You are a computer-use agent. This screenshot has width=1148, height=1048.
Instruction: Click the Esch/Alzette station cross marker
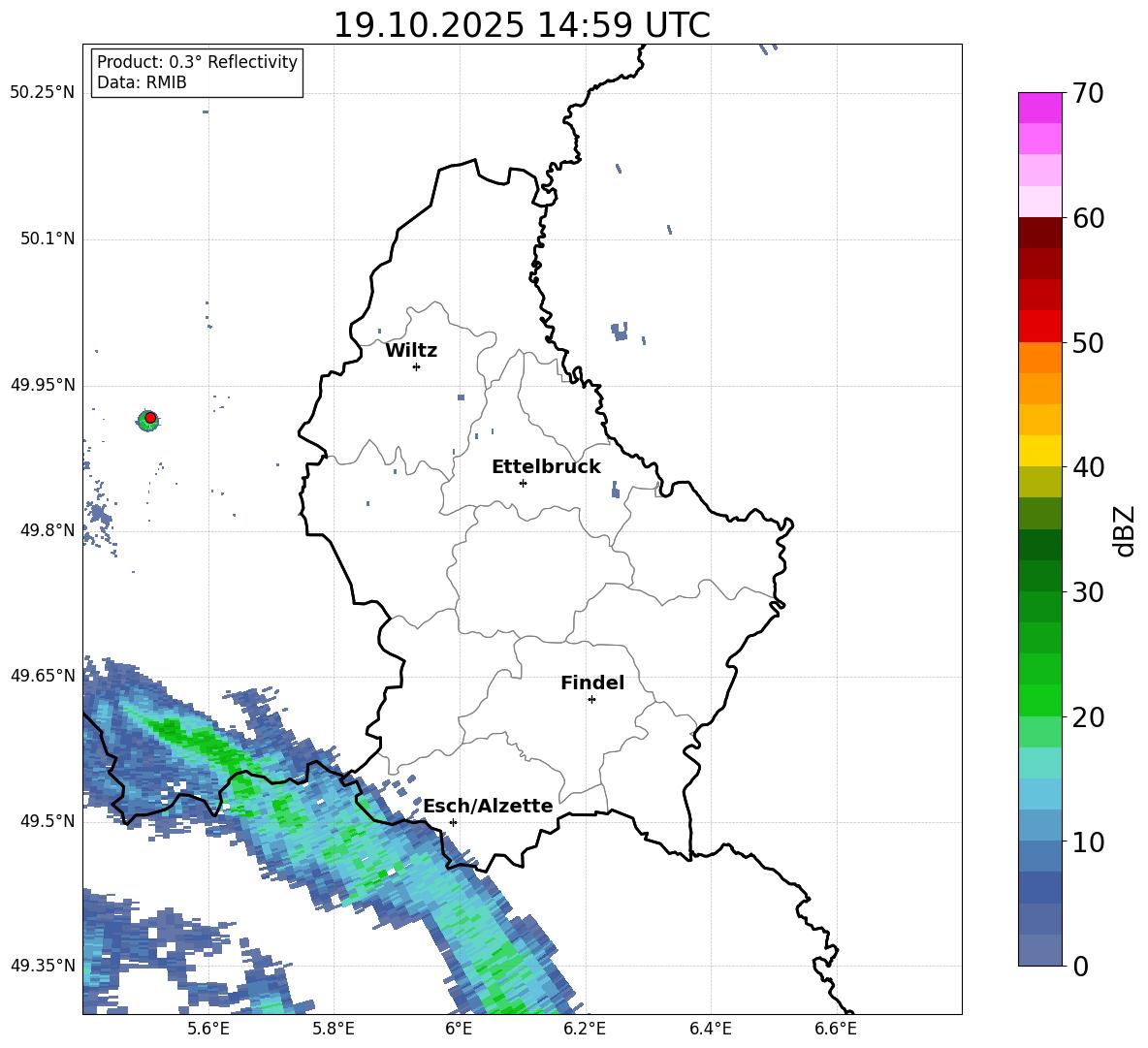coord(453,822)
